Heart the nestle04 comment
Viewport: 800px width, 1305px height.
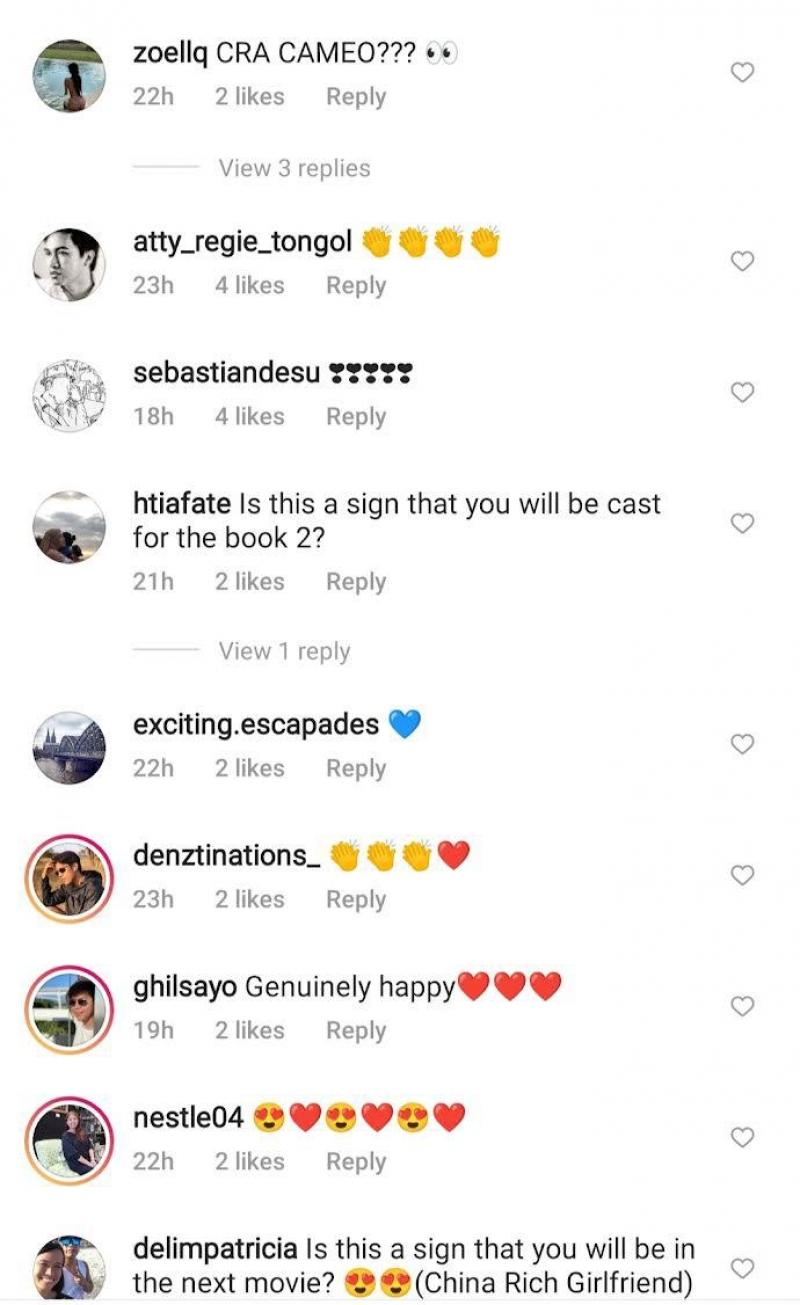[x=742, y=1137]
